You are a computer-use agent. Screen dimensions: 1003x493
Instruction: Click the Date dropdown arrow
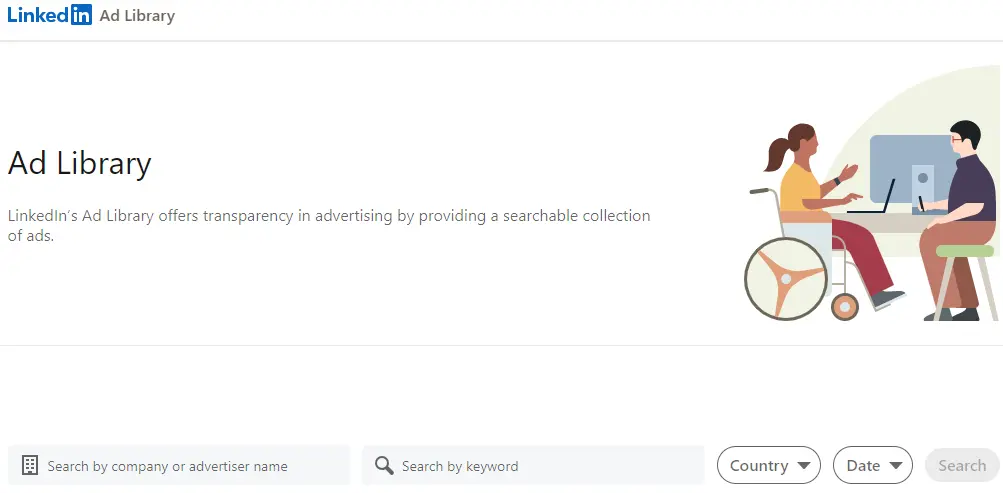click(x=896, y=466)
